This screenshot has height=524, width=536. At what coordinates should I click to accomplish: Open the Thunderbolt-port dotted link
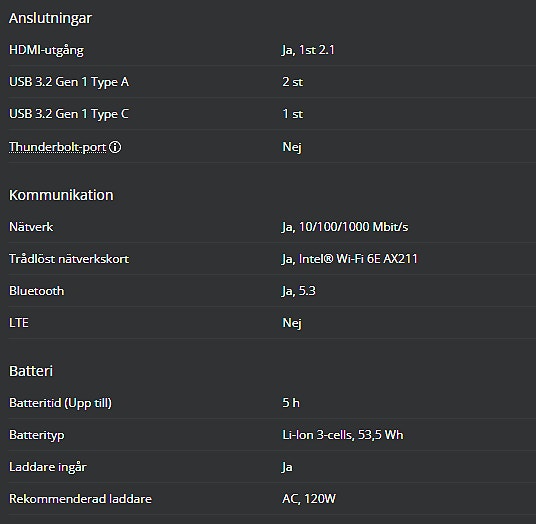57,147
